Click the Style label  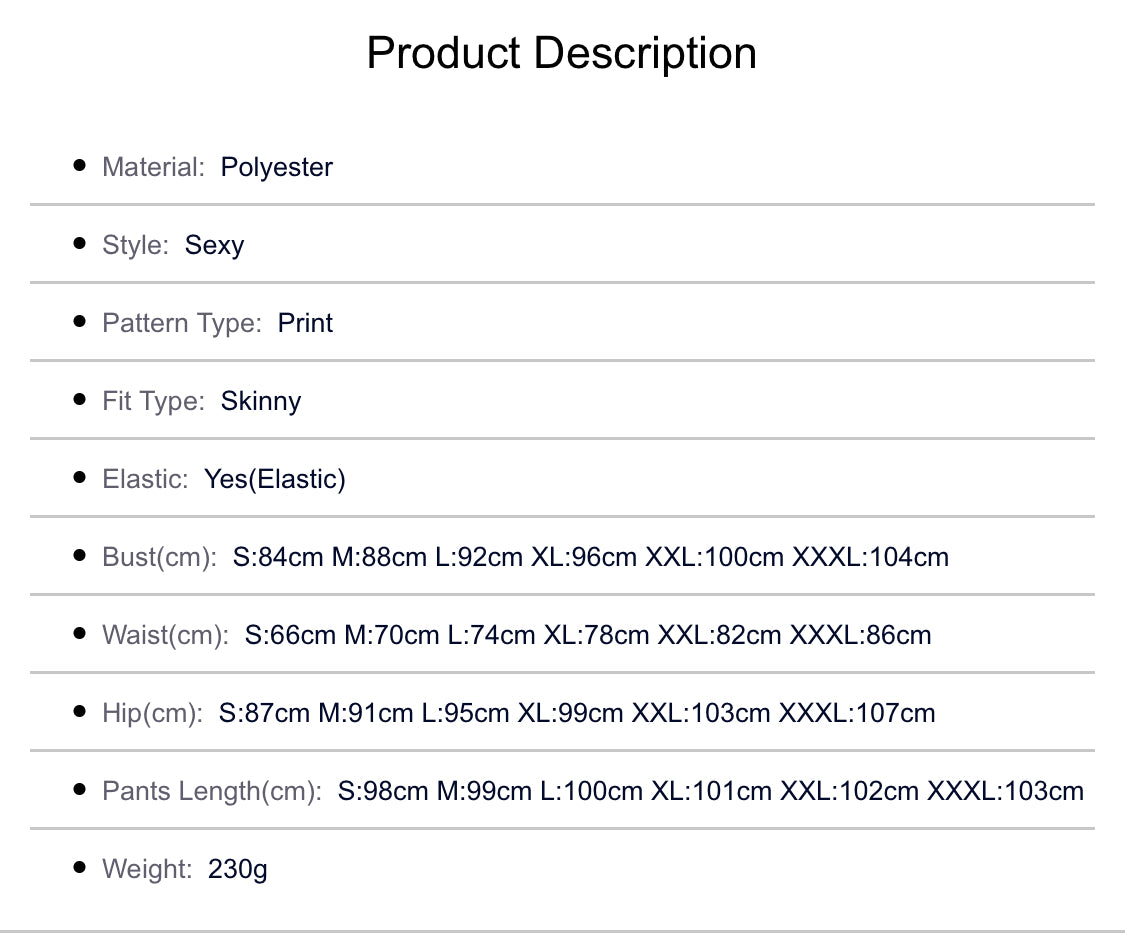(x=135, y=245)
